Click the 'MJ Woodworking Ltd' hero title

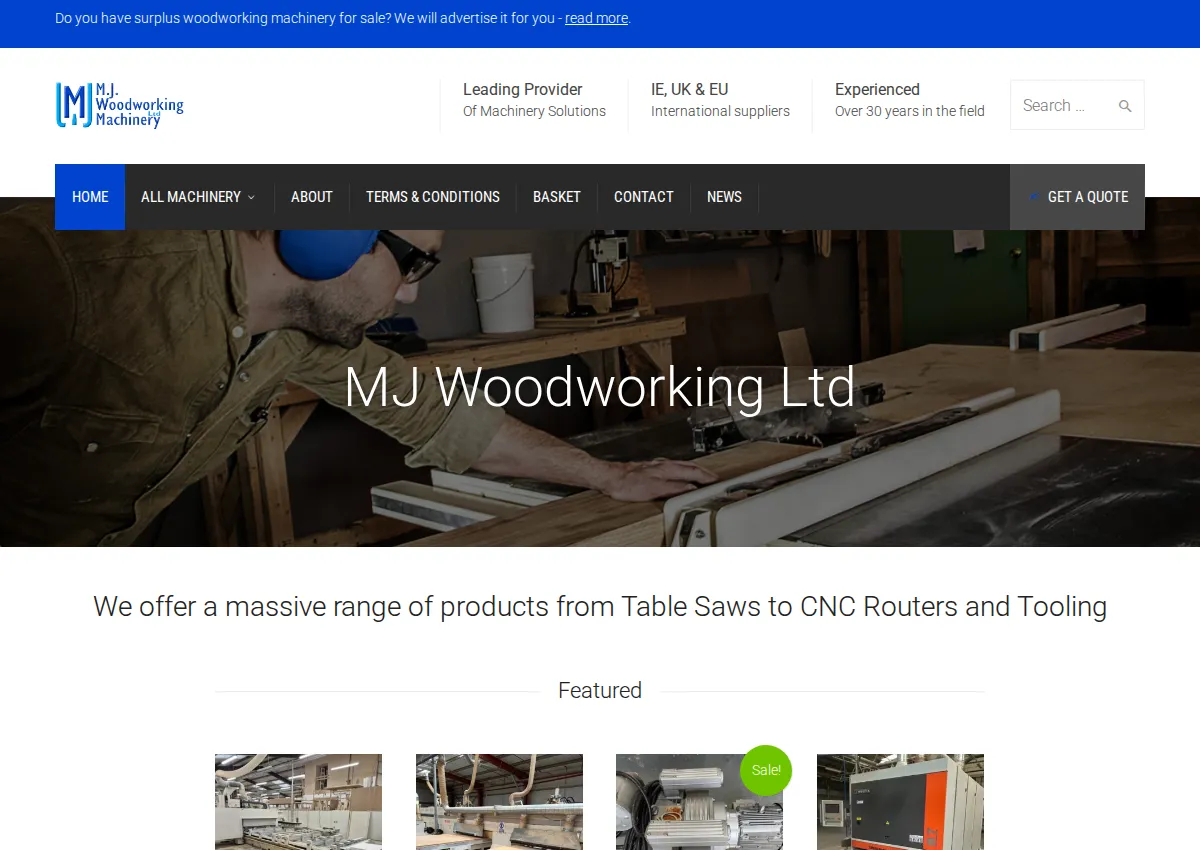tap(600, 387)
